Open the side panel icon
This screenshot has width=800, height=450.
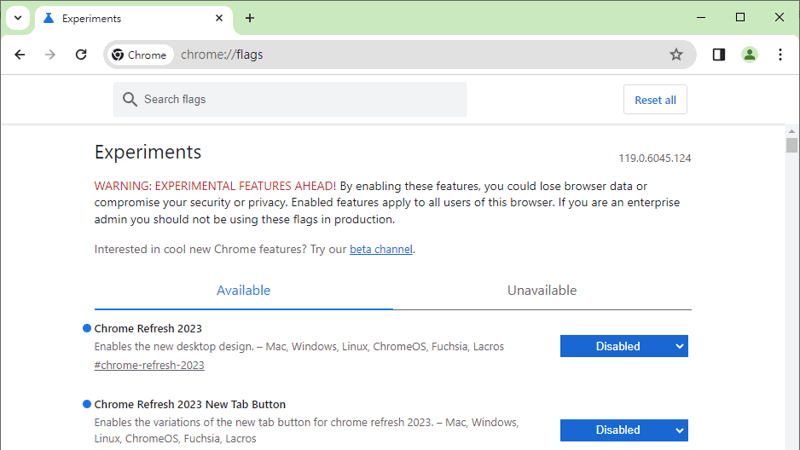coord(719,55)
